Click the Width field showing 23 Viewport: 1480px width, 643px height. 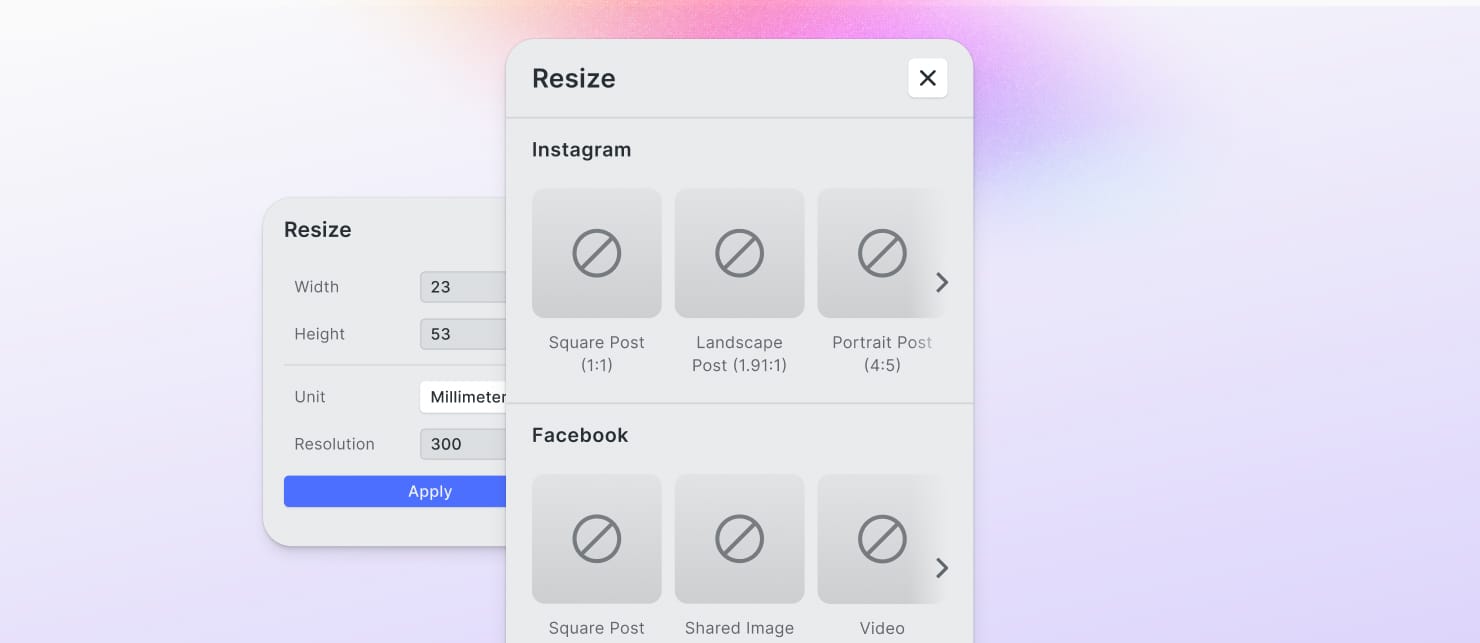click(463, 287)
